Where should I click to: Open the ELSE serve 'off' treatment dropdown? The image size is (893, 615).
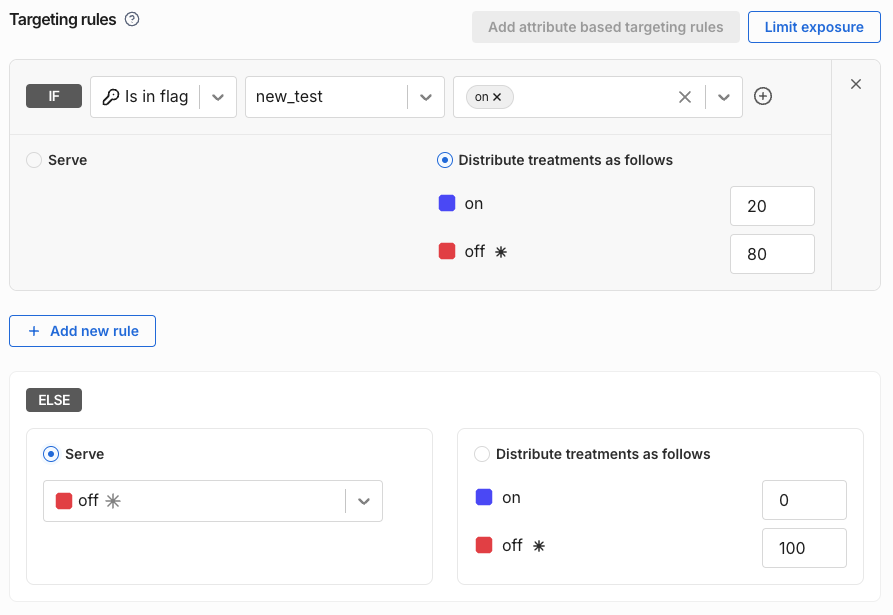tap(364, 501)
